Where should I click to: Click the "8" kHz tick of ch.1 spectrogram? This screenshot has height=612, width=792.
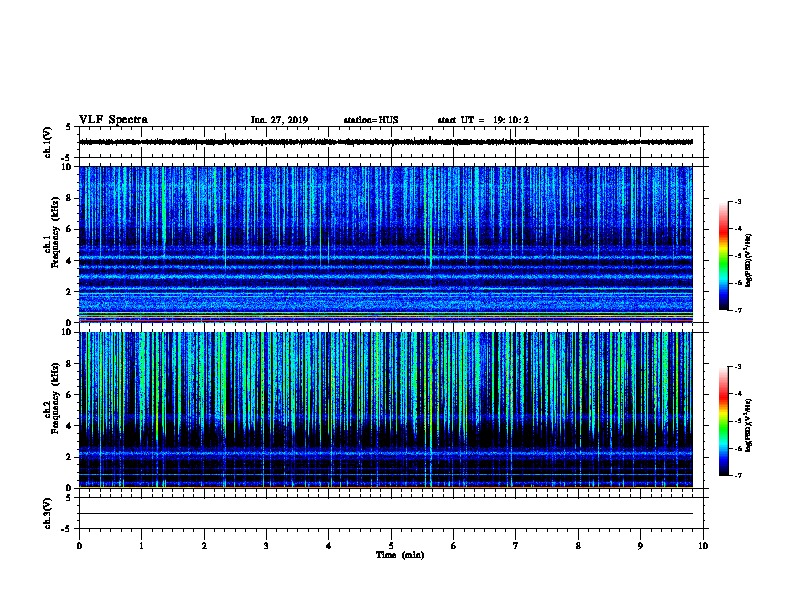click(x=69, y=198)
